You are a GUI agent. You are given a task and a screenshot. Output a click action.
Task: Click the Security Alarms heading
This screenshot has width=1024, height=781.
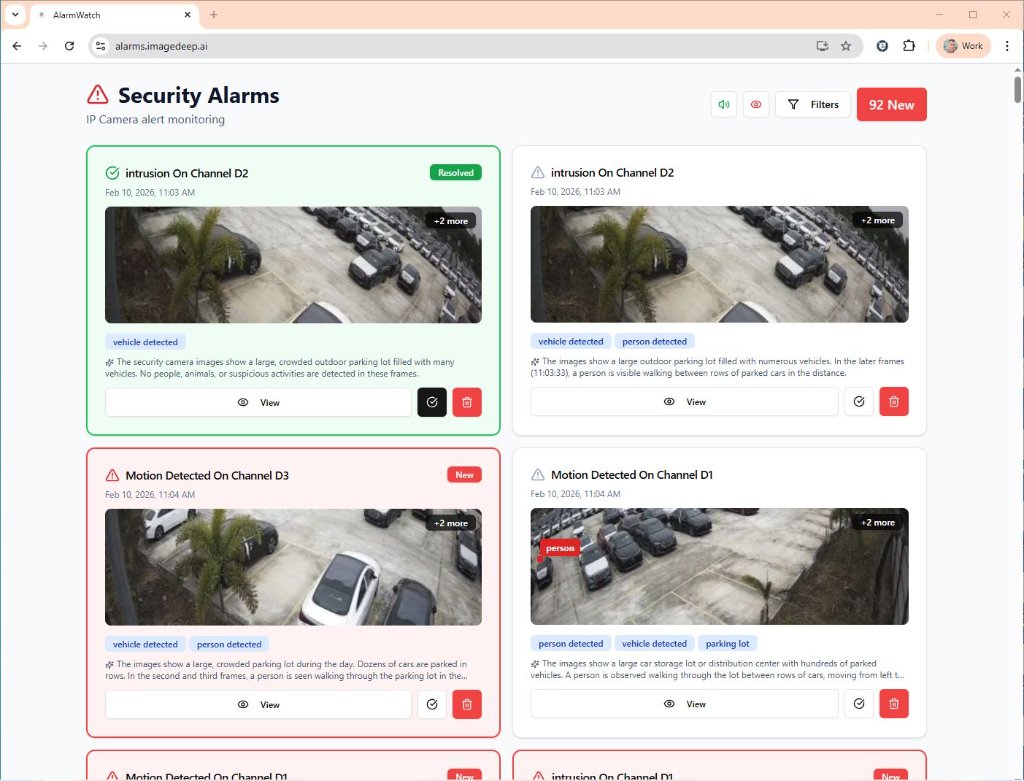click(199, 95)
